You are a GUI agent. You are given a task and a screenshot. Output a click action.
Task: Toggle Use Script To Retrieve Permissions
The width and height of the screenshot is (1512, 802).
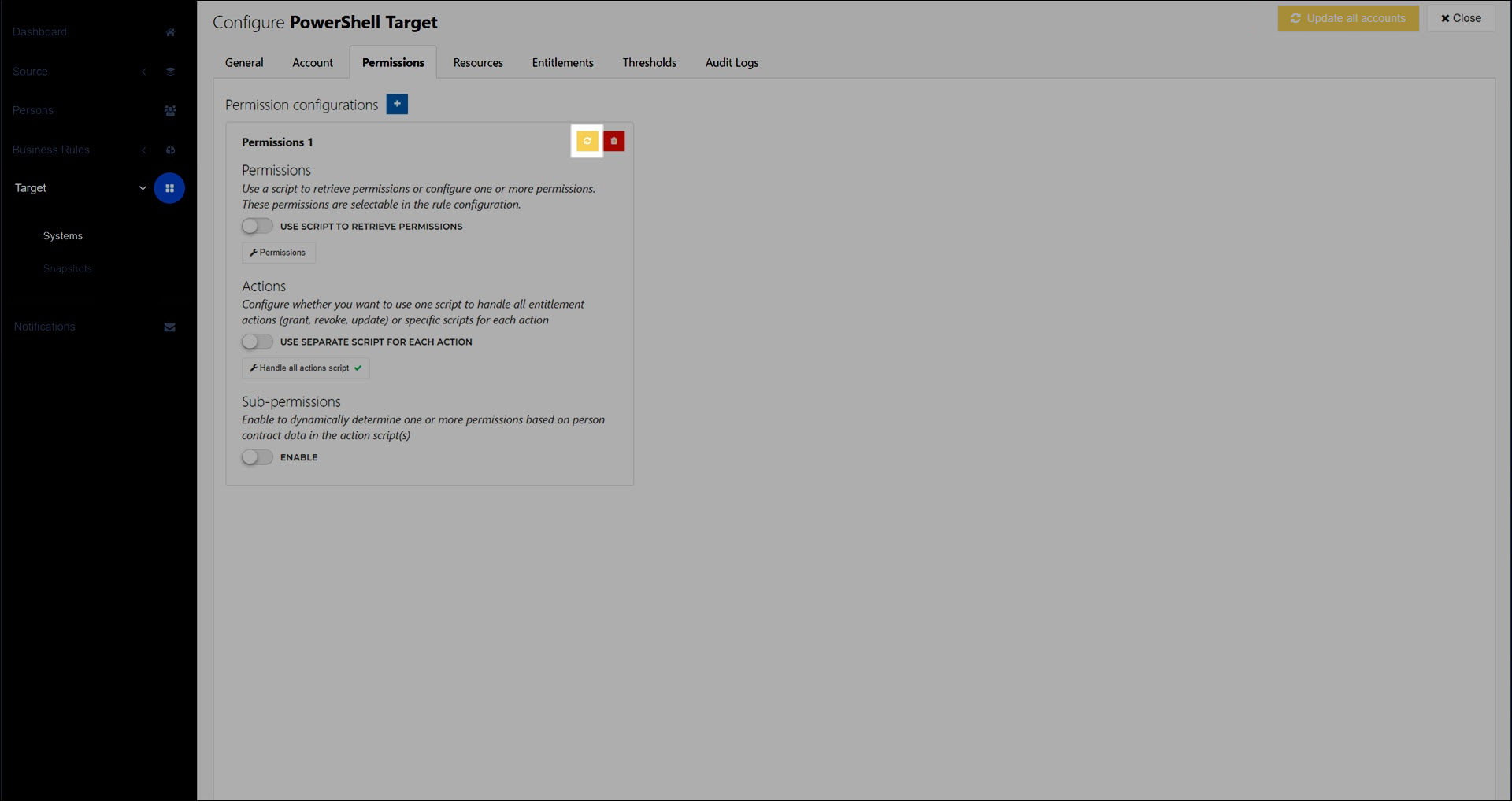pos(257,226)
